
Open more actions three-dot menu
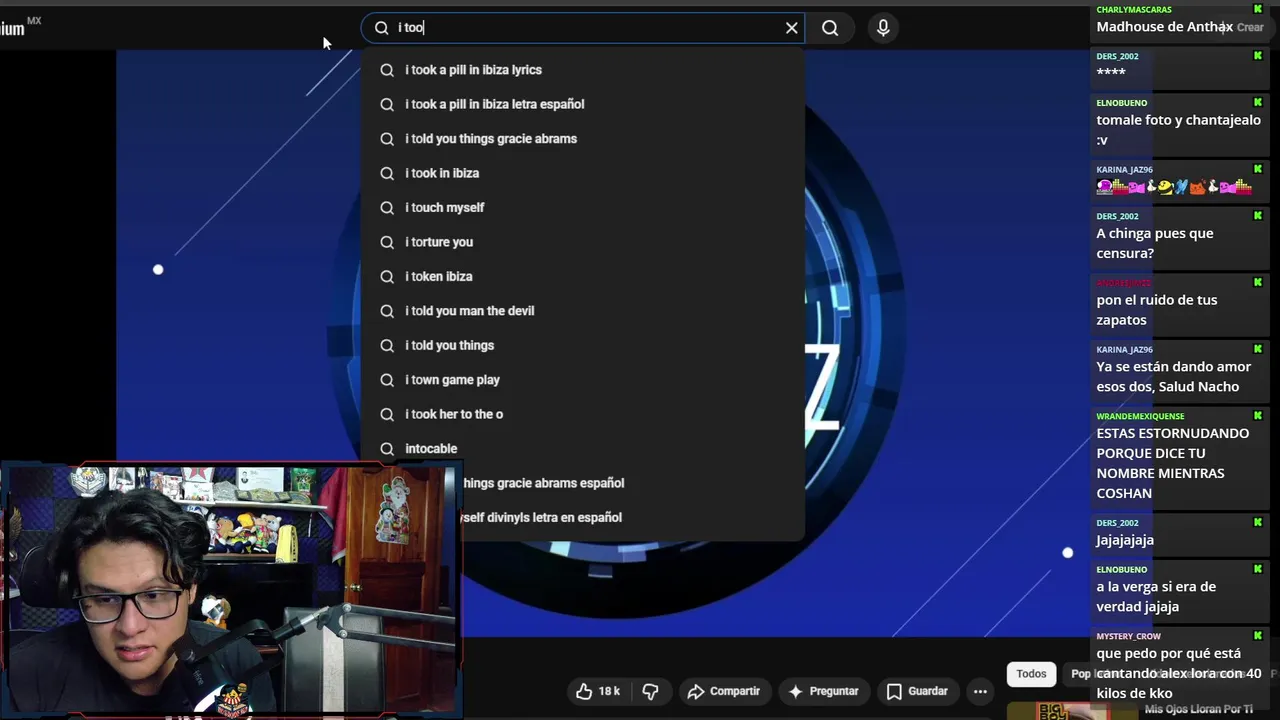[980, 691]
